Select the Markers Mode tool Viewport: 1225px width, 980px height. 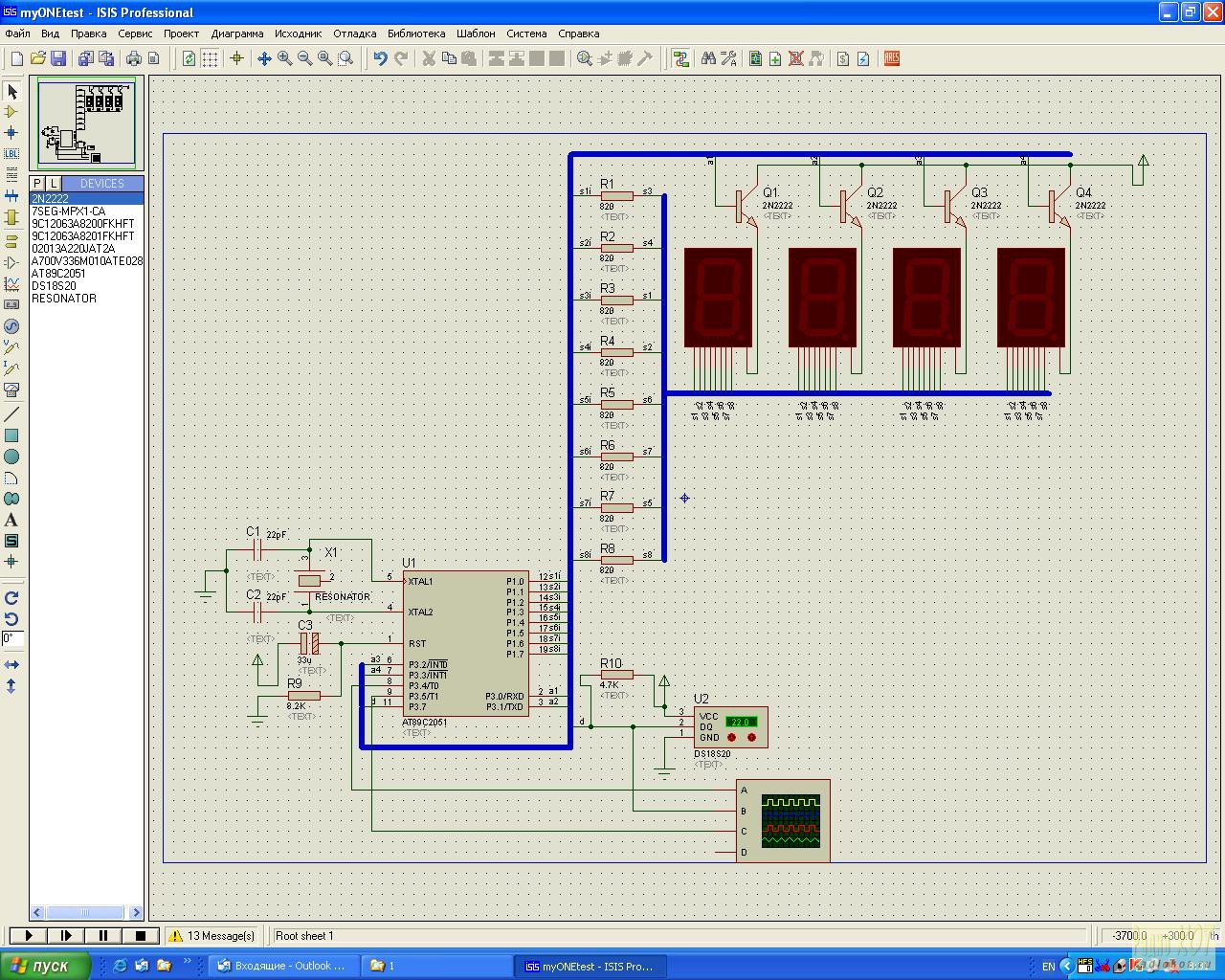click(11, 562)
